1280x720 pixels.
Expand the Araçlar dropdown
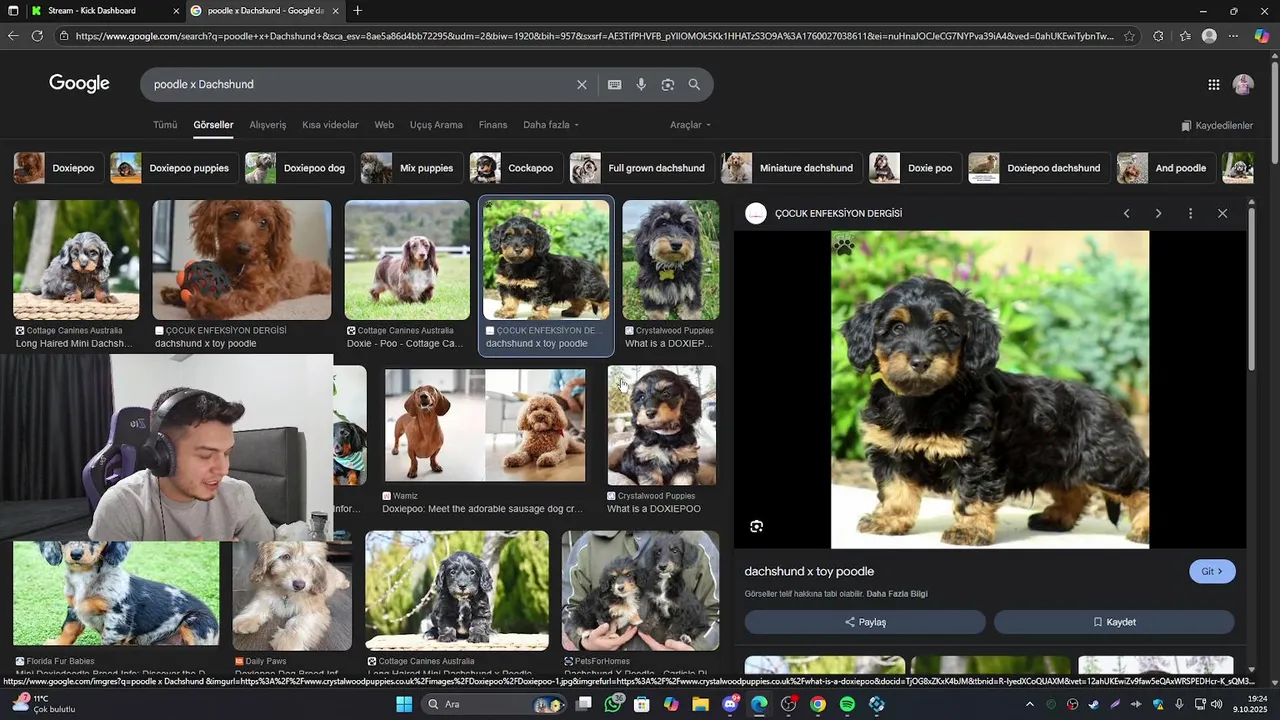690,125
